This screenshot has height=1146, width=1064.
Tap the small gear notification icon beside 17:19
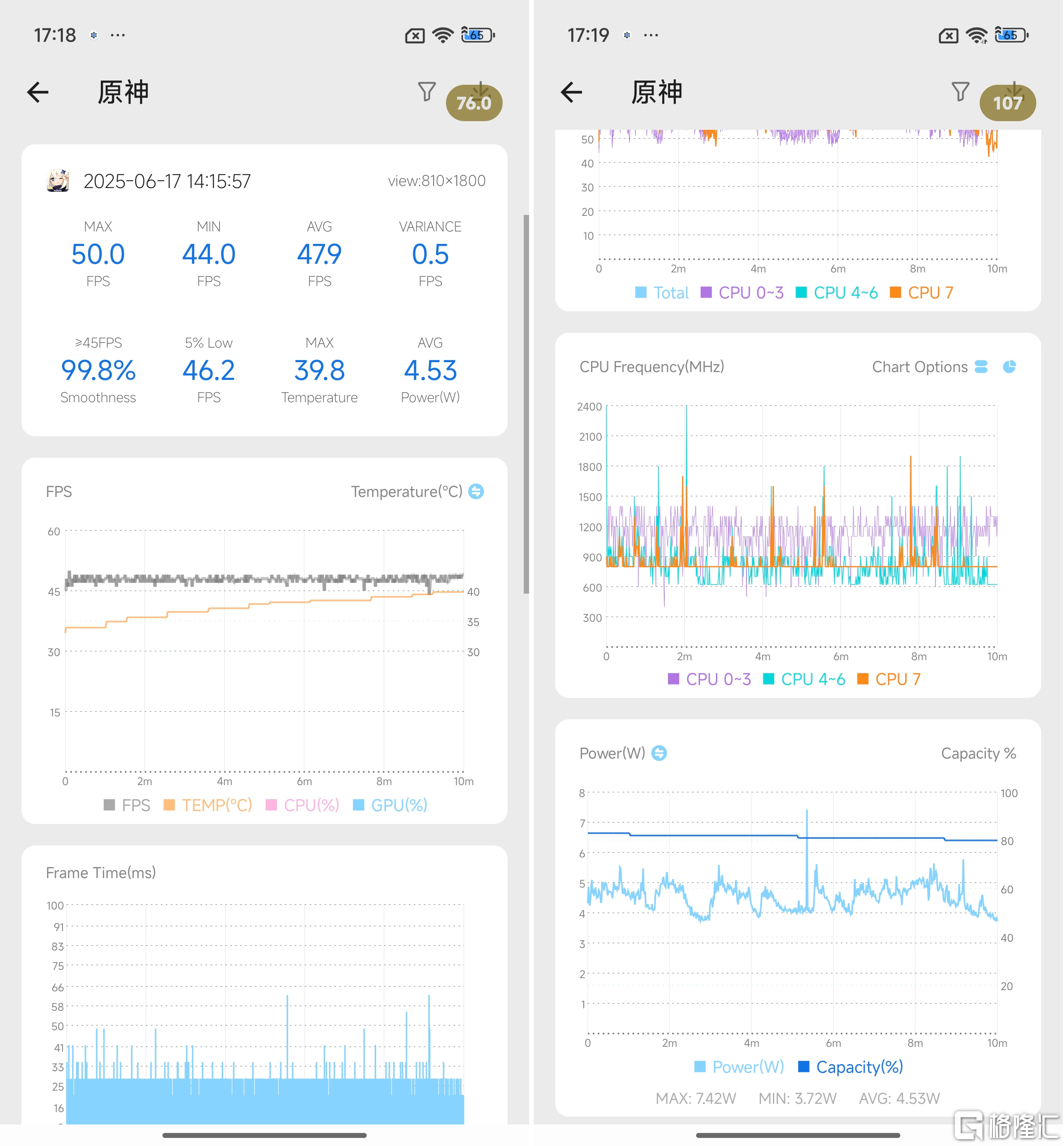pyautogui.click(x=627, y=35)
